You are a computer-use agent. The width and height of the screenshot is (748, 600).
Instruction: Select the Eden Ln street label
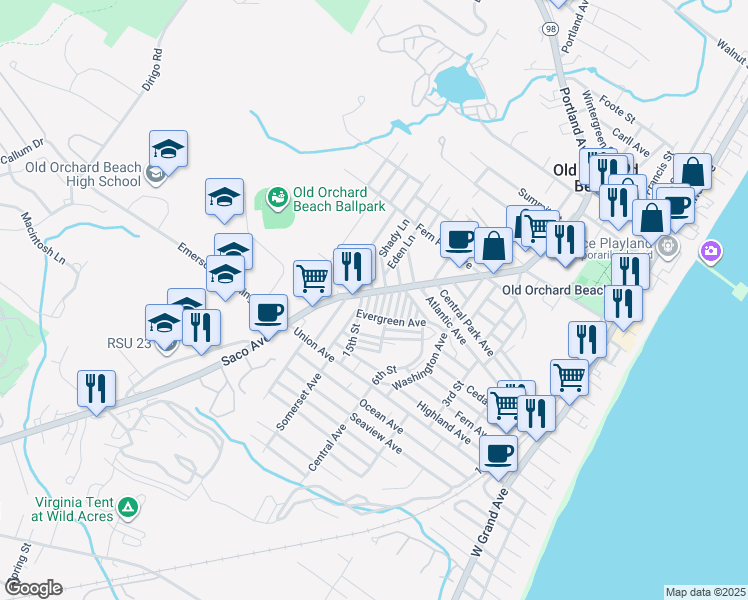pos(401,252)
